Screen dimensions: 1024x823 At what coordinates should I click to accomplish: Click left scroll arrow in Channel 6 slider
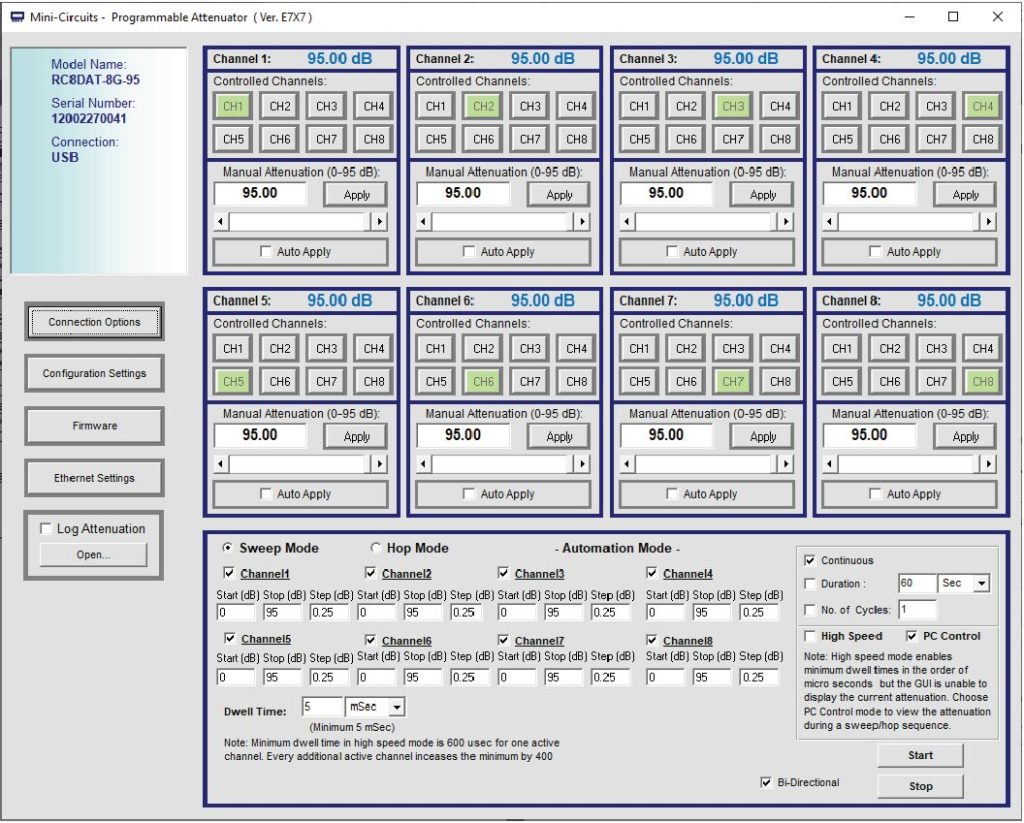pyautogui.click(x=424, y=464)
